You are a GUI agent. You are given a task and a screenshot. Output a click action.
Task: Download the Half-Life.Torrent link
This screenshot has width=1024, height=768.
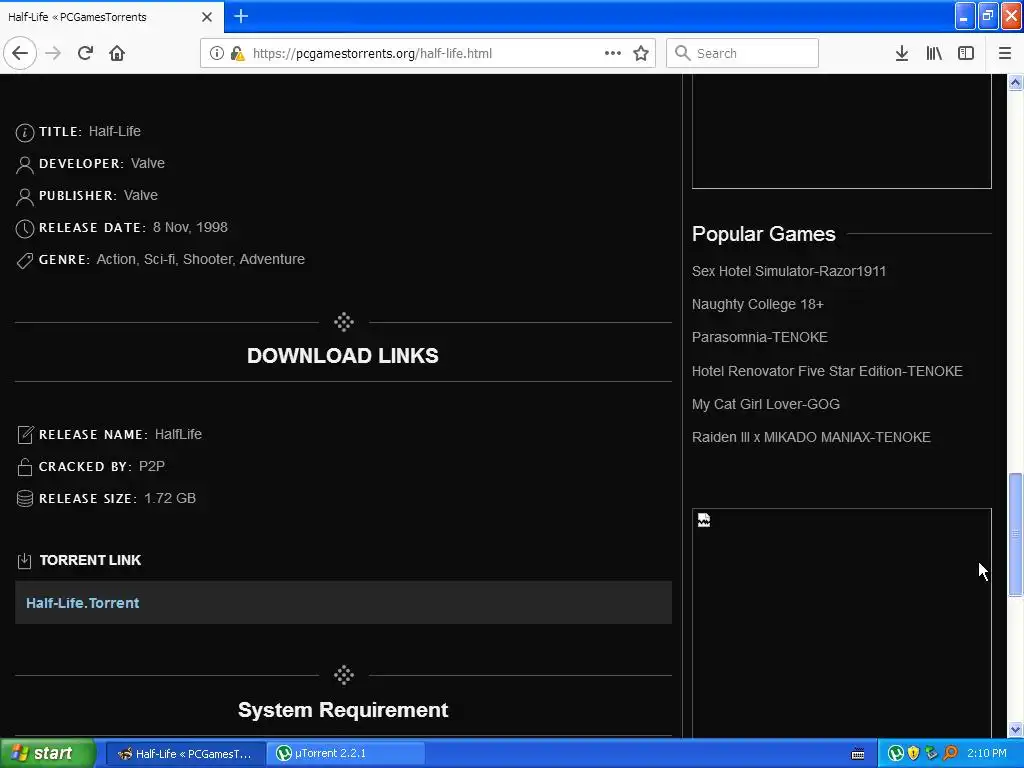82,603
